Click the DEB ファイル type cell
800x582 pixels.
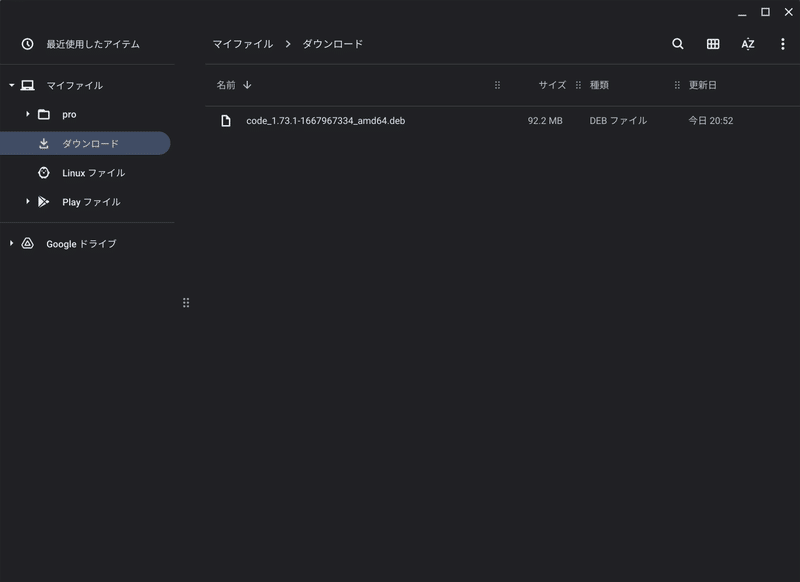tap(618, 120)
